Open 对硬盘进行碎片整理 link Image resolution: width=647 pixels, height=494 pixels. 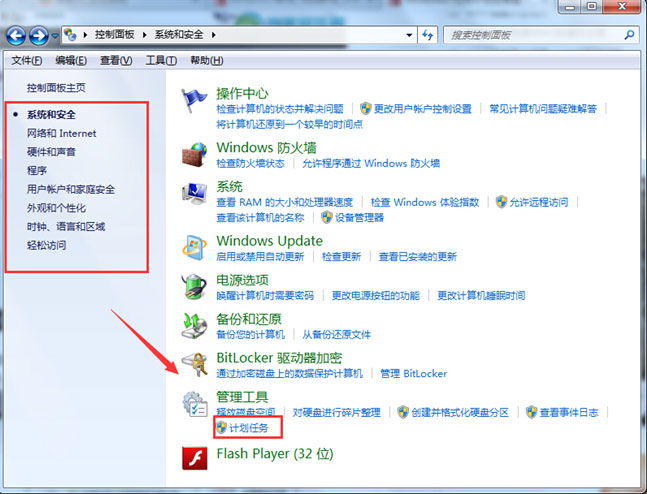[x=336, y=412]
